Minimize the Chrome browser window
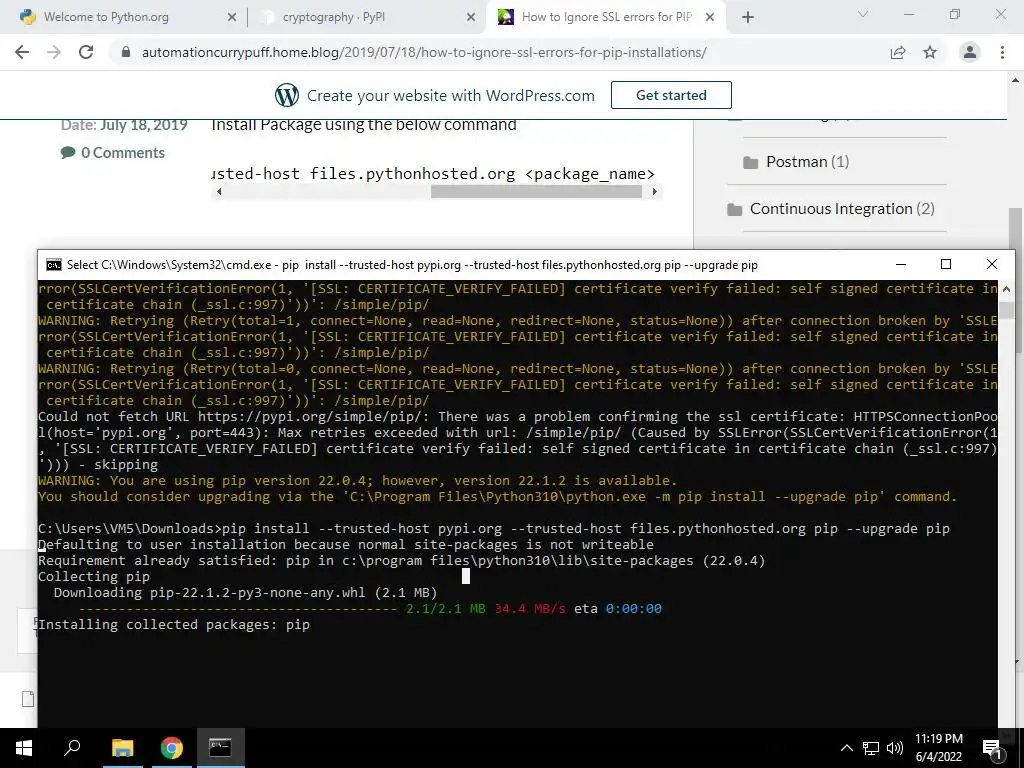Screen dimensions: 1024x768 point(908,14)
